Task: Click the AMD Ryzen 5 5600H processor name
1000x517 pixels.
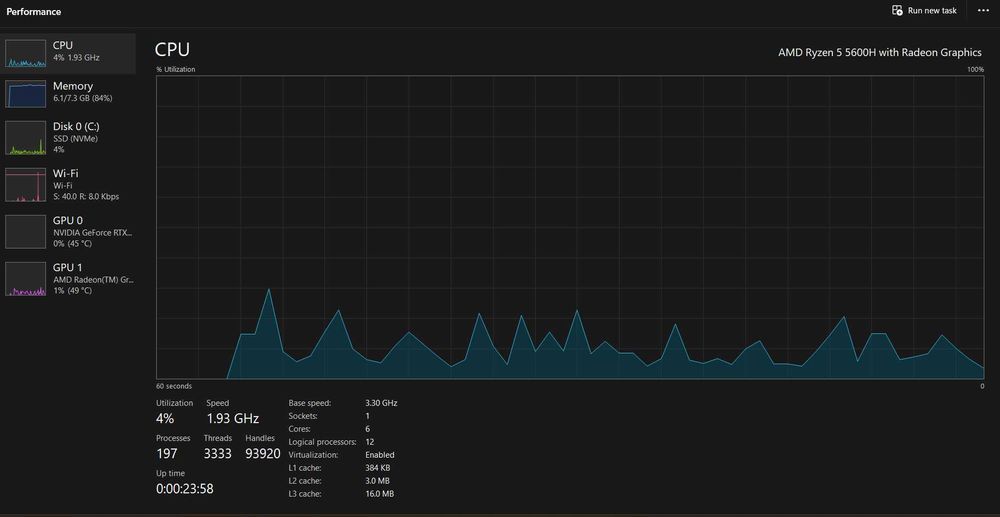Action: 880,53
